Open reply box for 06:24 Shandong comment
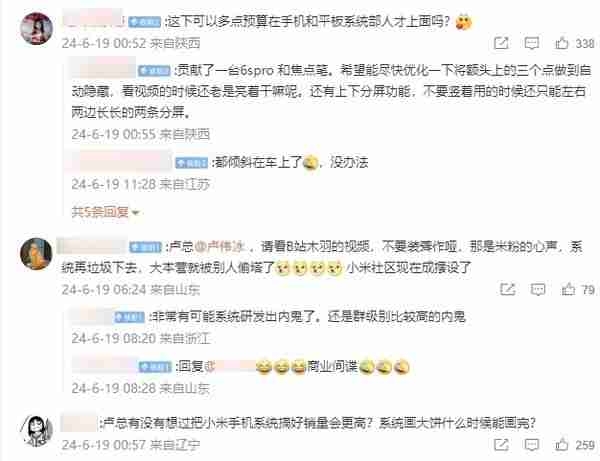Image resolution: width=600 pixels, height=461 pixels. [x=538, y=289]
